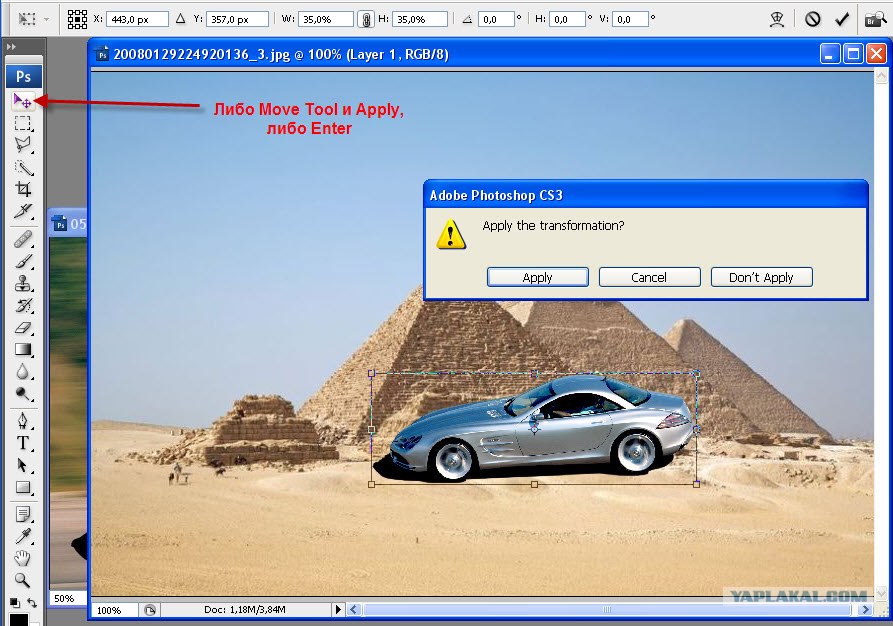Open the status bar Doc info arrow

[x=338, y=609]
